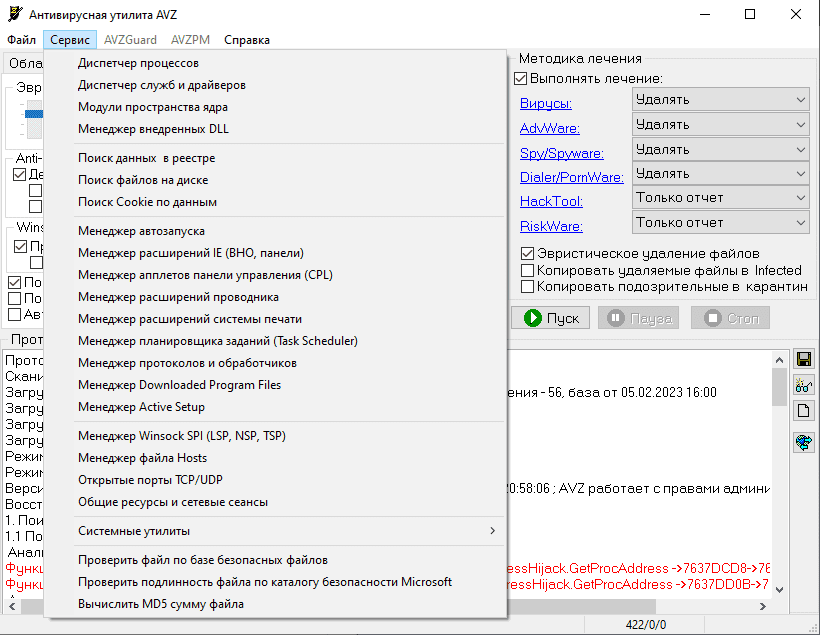Viewport: 820px width, 635px height.
Task: Expand the Системные утилиты submenu
Action: [x=289, y=531]
